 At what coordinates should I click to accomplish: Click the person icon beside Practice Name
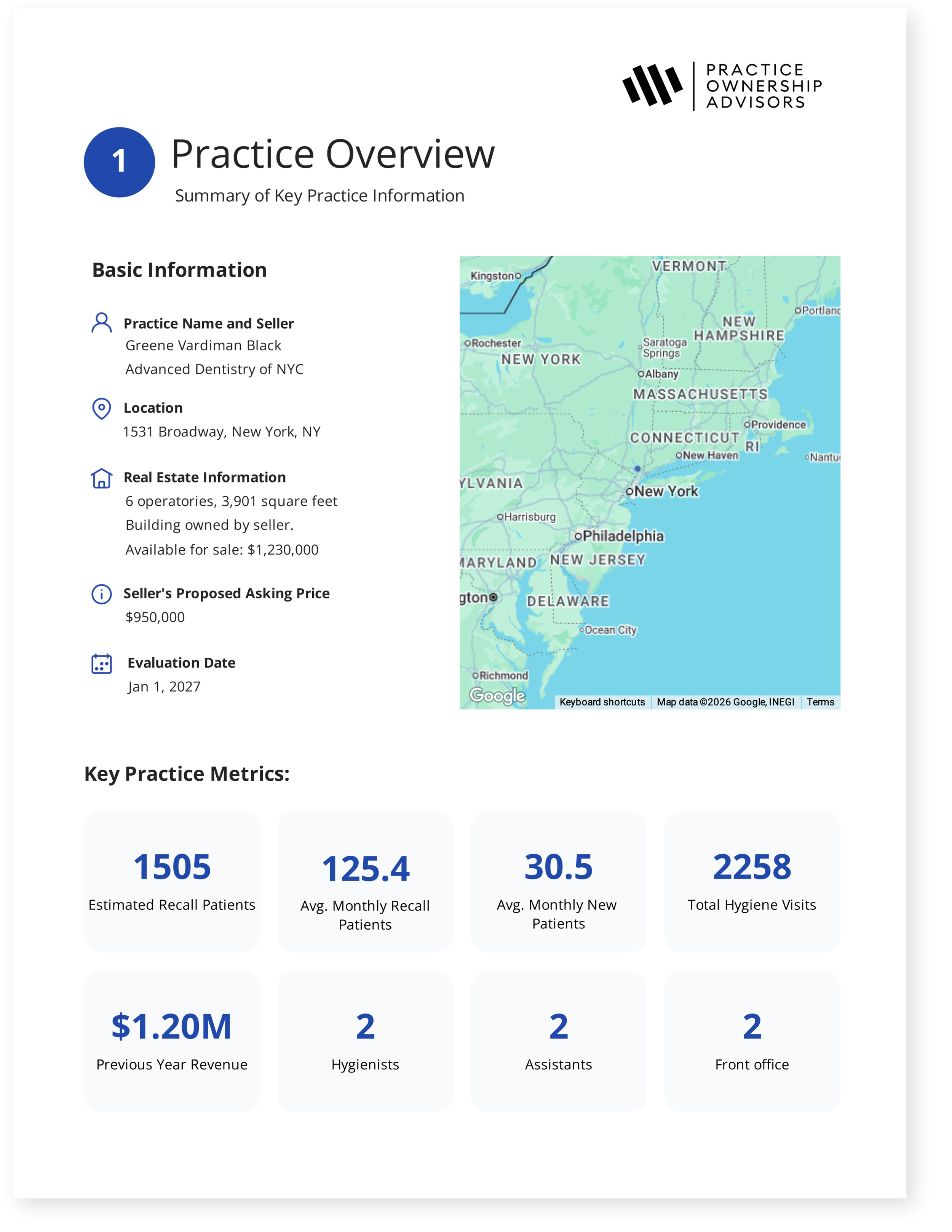tap(102, 323)
